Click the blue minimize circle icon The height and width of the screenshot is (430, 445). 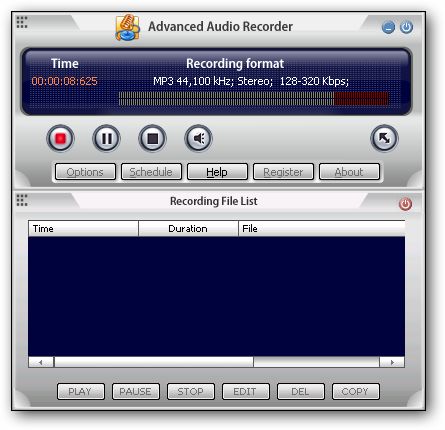(x=388, y=27)
